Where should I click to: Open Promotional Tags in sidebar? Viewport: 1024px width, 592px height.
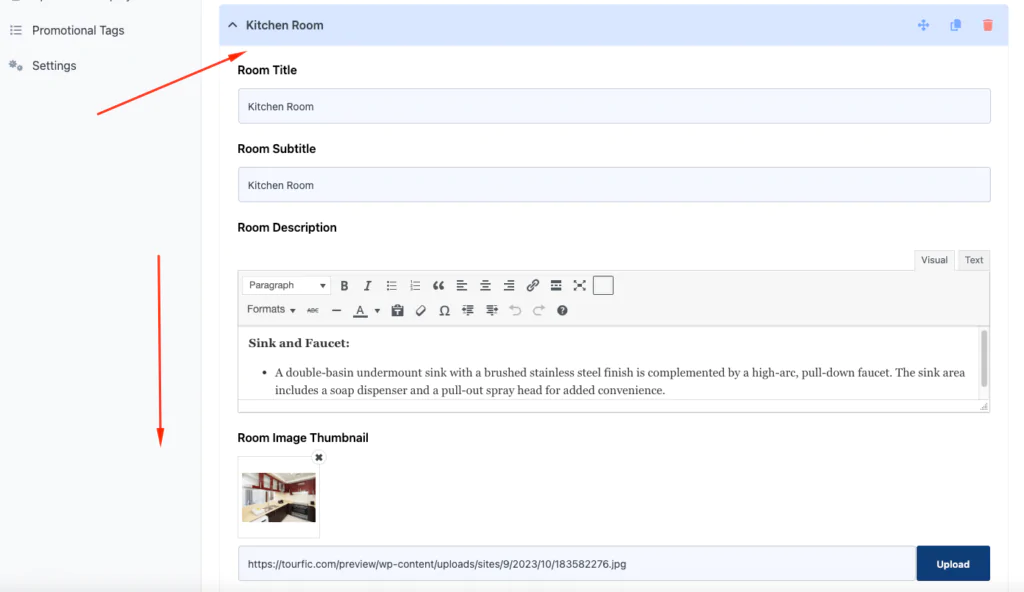pyautogui.click(x=78, y=30)
